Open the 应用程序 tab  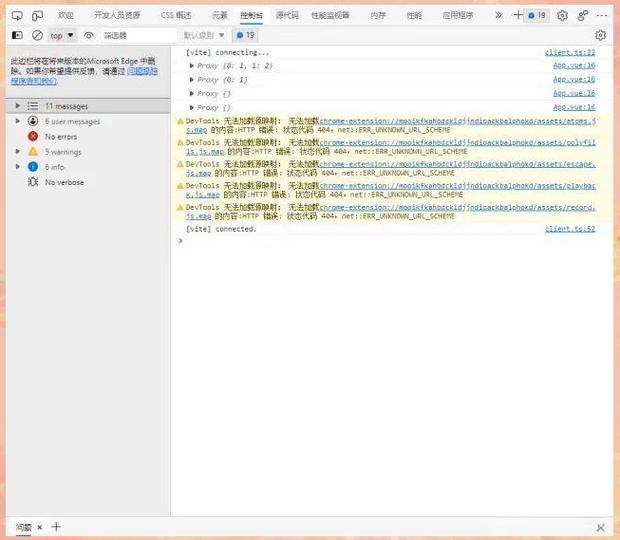[x=458, y=15]
